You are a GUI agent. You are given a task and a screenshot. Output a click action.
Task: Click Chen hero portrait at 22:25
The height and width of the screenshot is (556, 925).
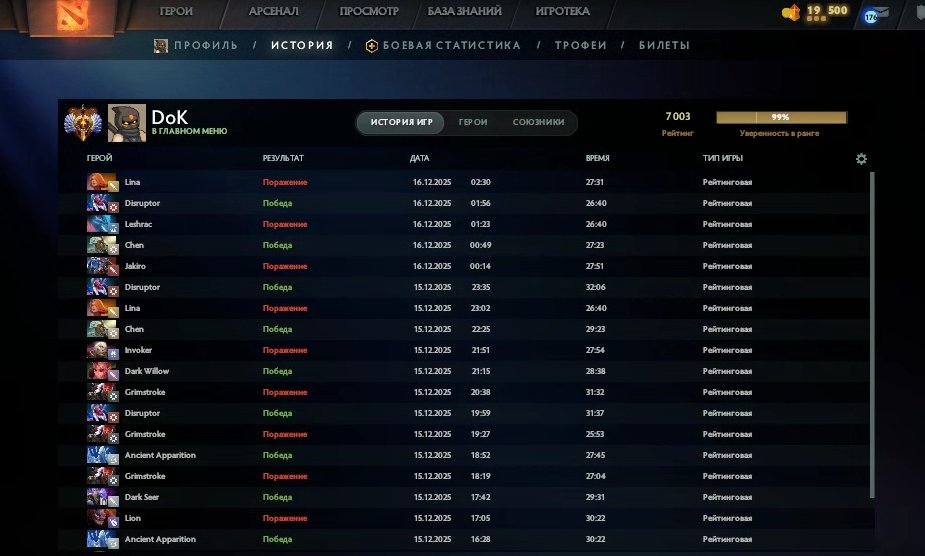[103, 329]
